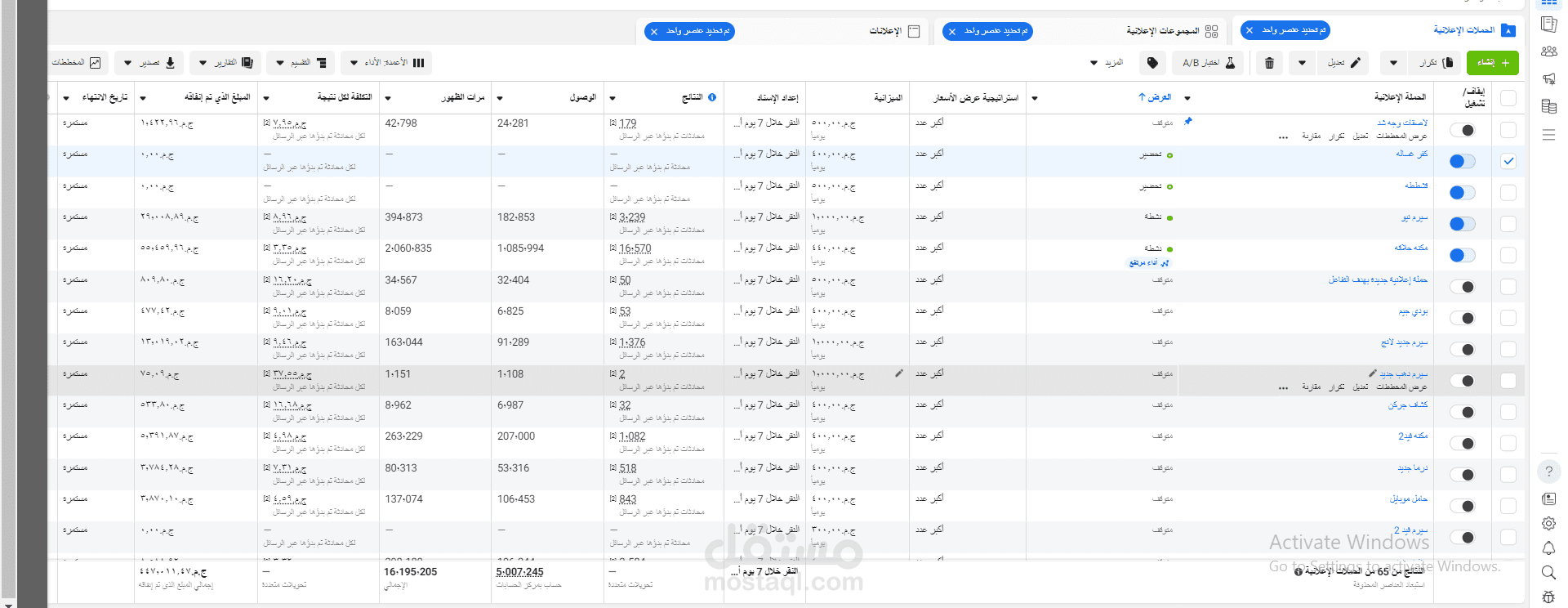Click the تكرار action under the سيرم دهب جديد row
The image size is (1568, 608).
[1336, 387]
